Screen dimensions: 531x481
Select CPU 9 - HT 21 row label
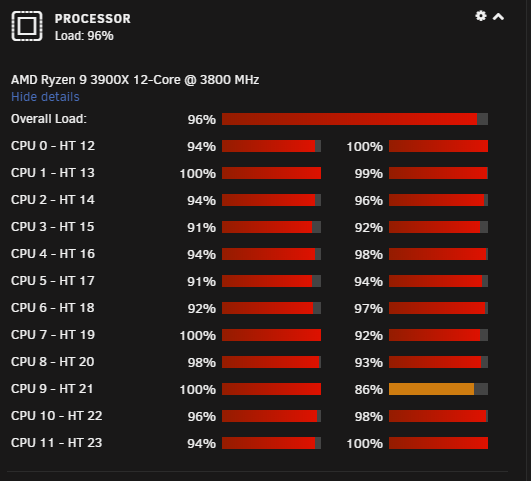pos(52,389)
